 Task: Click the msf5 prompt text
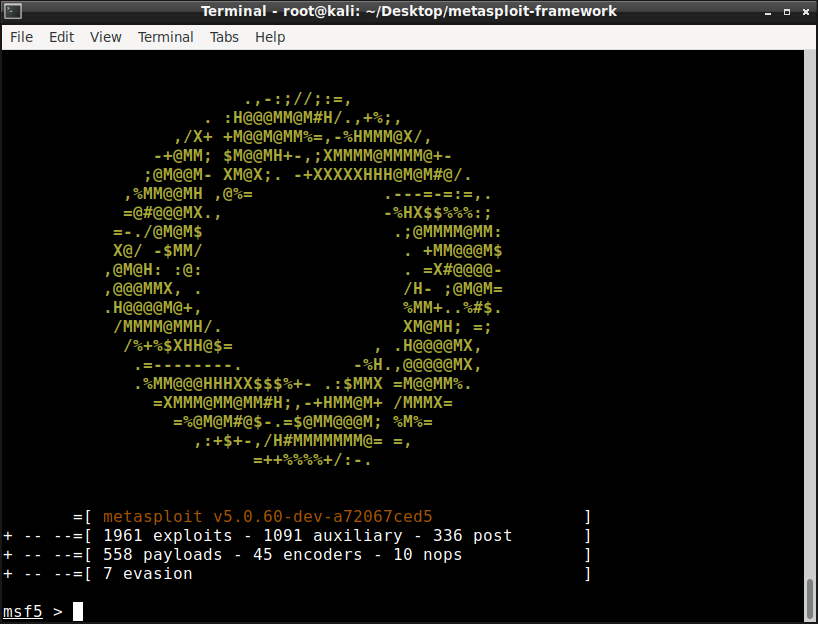click(x=23, y=611)
